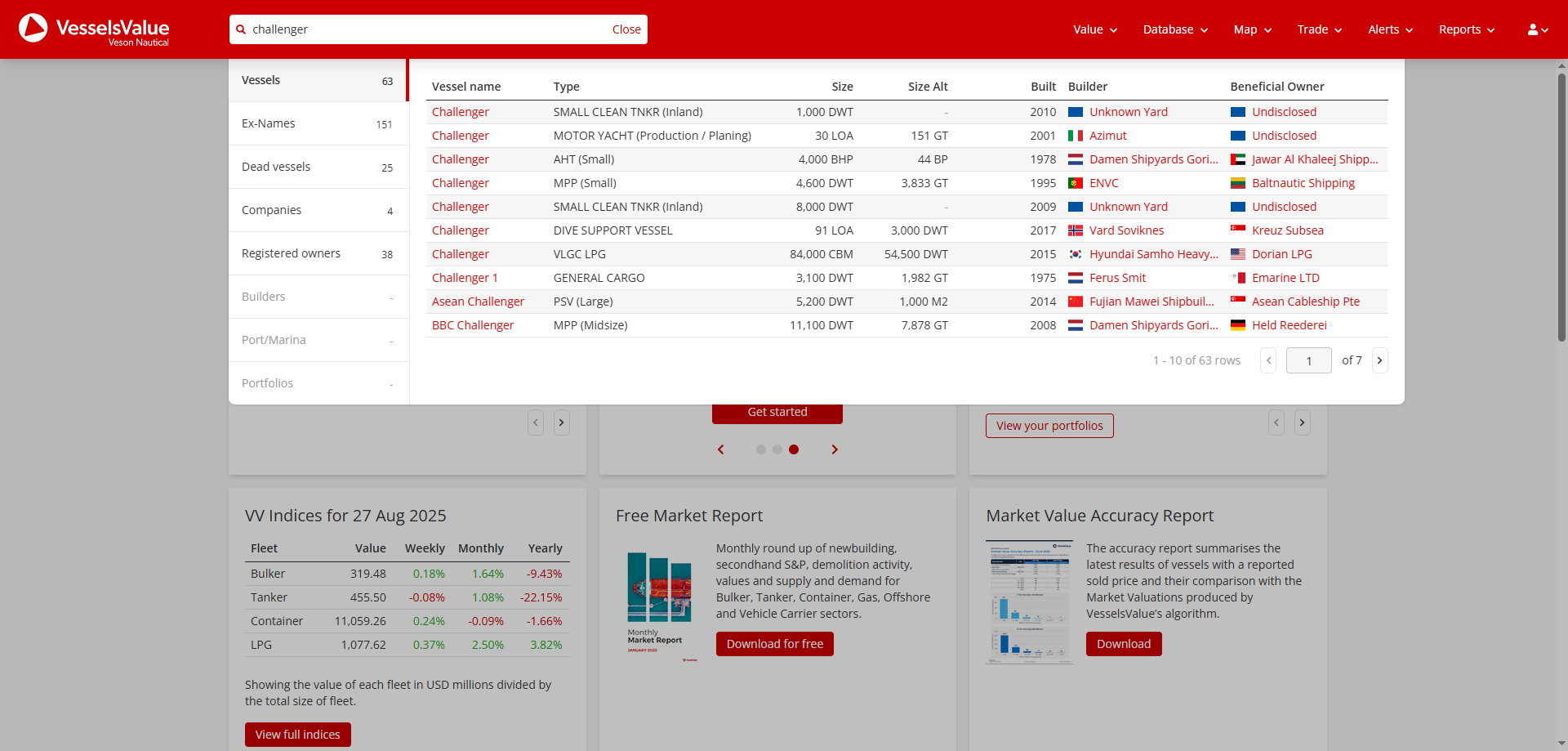Expand the Database dropdown menu

[1174, 29]
